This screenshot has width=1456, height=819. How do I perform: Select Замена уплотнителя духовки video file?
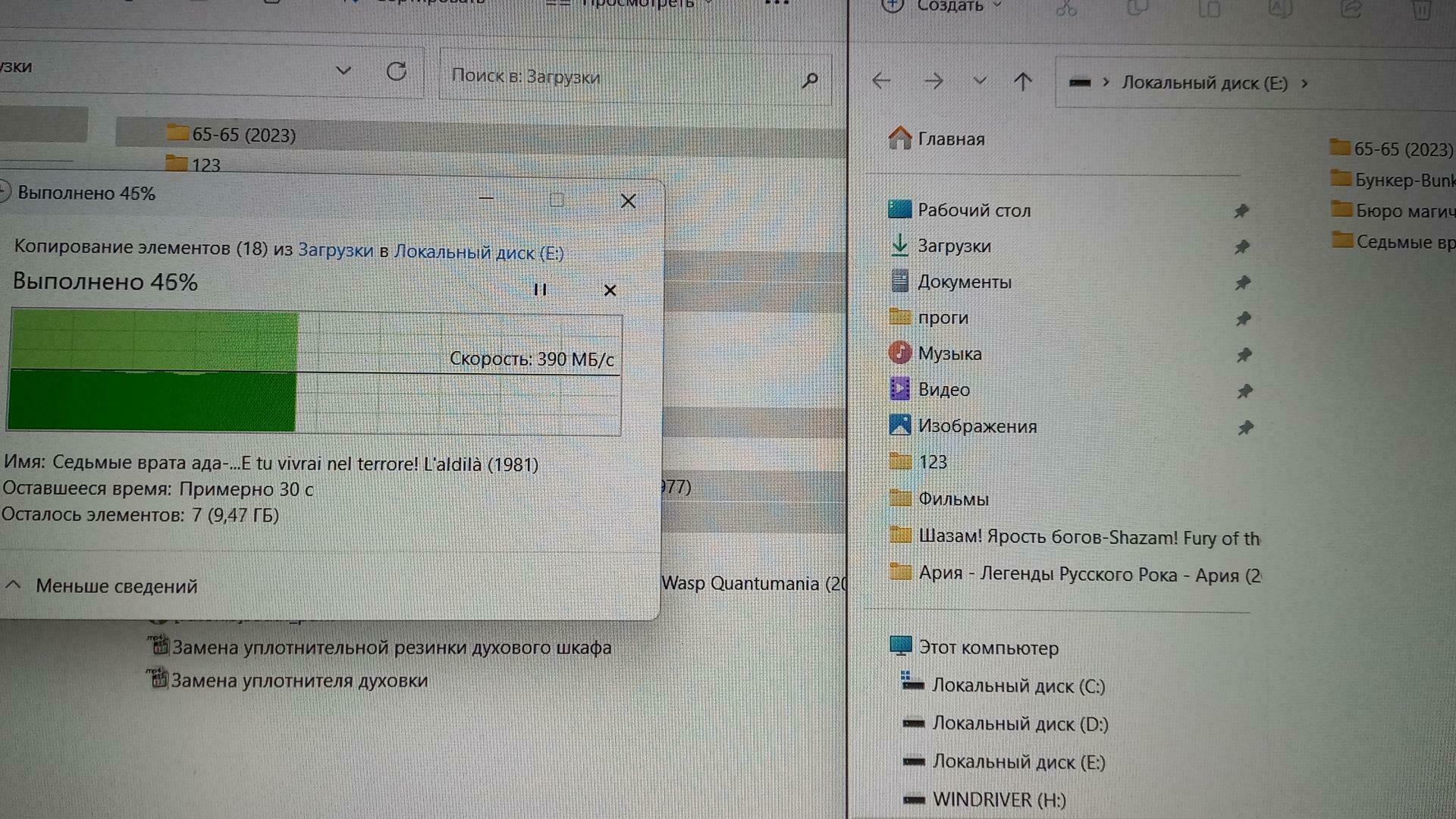coord(288,679)
